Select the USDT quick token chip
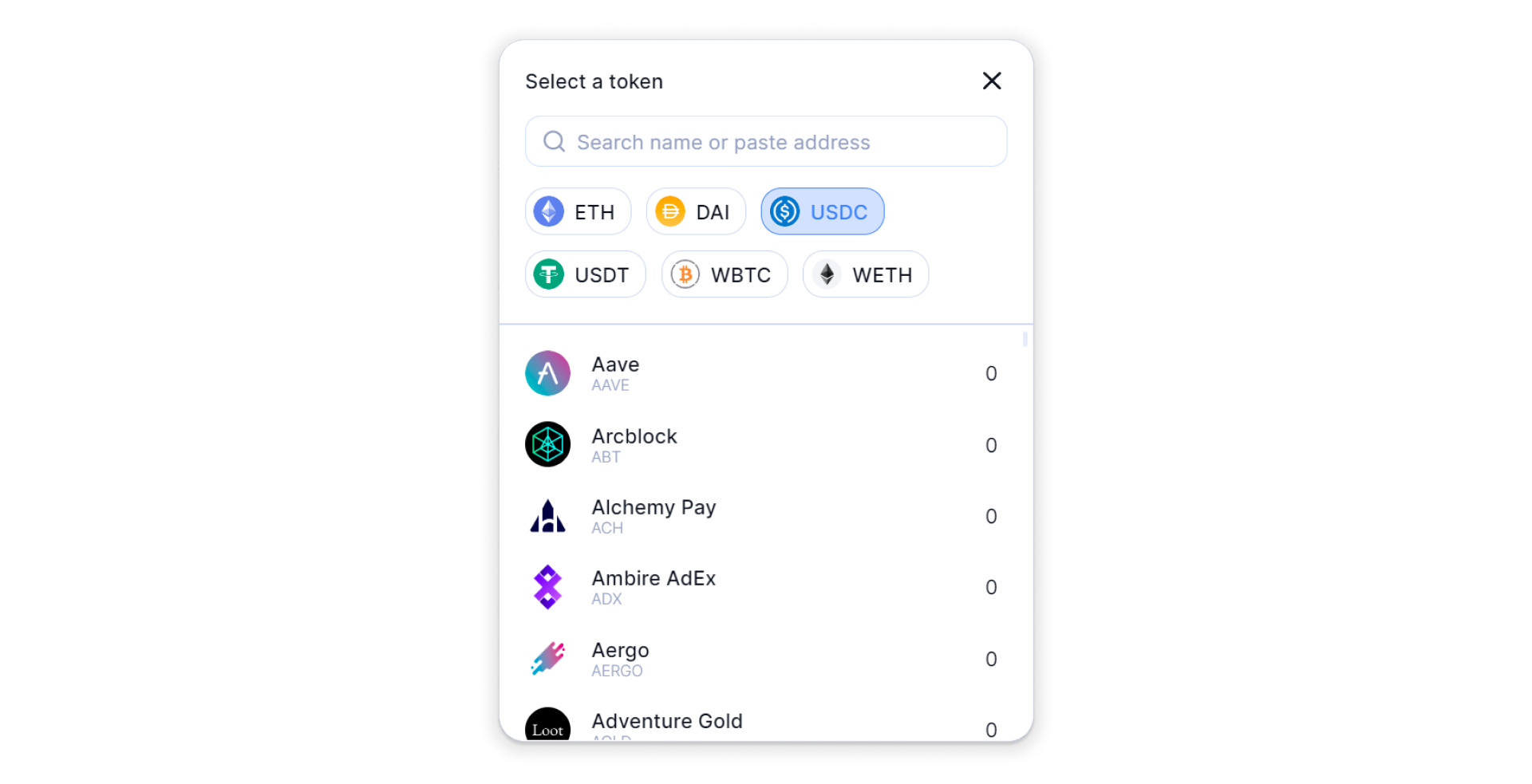Image resolution: width=1532 pixels, height=784 pixels. (585, 274)
